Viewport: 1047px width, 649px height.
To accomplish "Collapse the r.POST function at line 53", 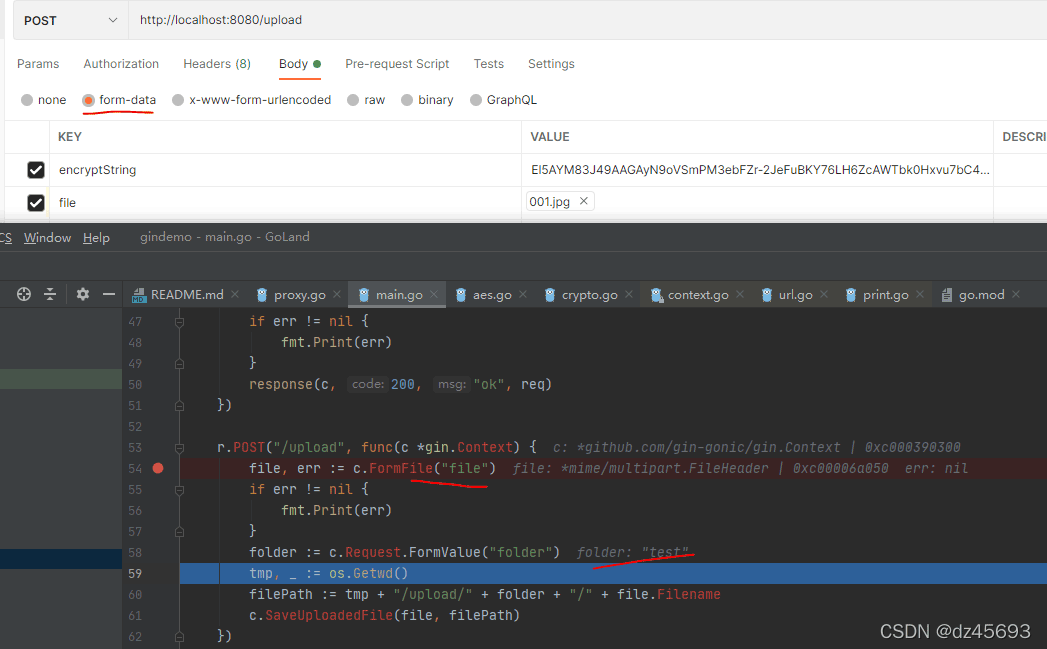I will pos(180,447).
